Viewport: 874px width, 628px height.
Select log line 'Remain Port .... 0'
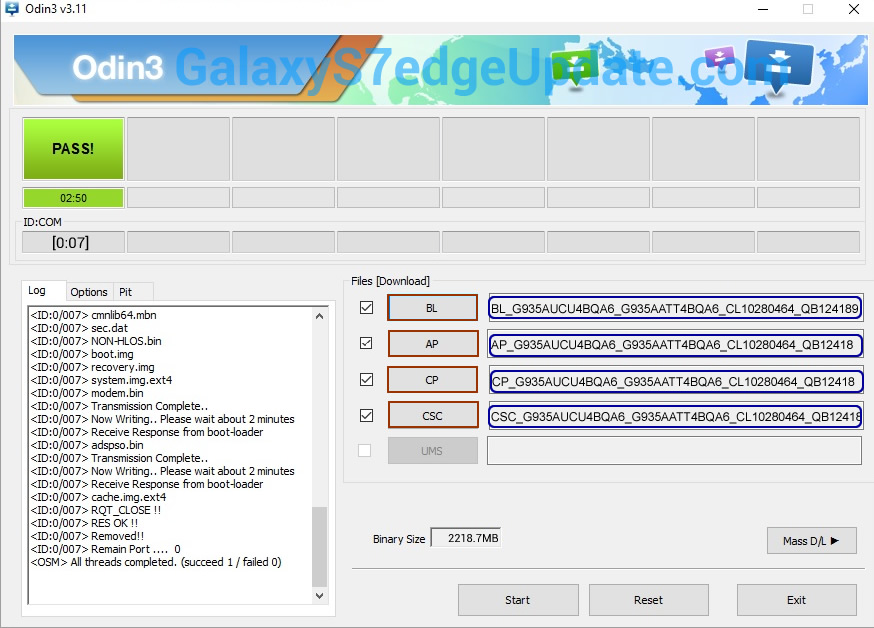(105, 549)
